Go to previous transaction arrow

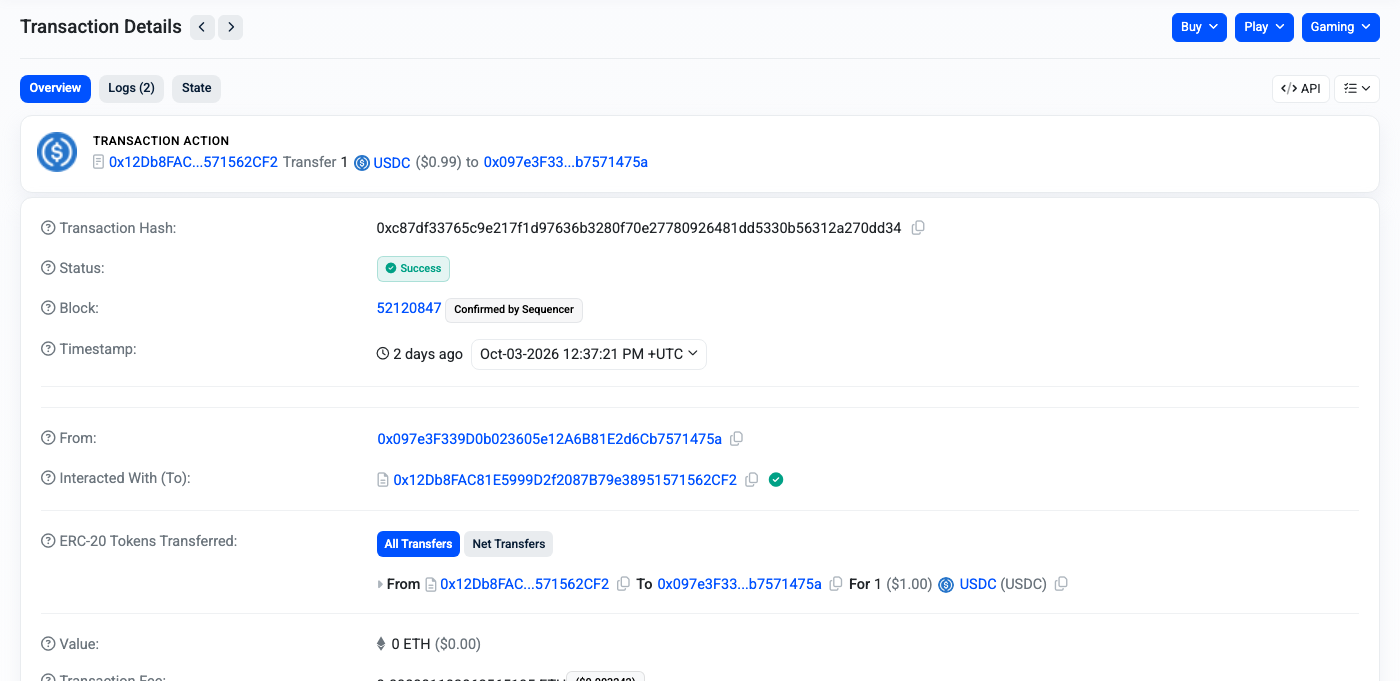[x=202, y=27]
